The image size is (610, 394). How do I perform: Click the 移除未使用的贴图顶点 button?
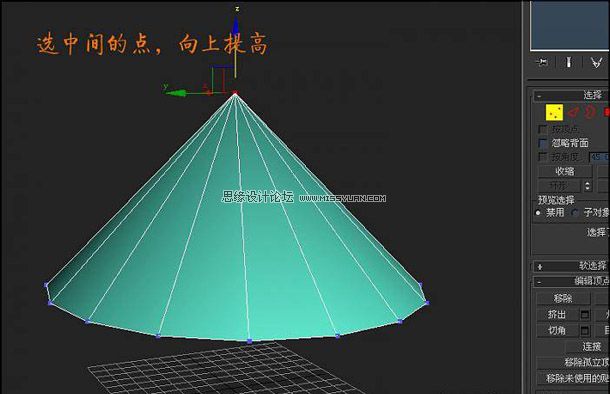tap(573, 378)
